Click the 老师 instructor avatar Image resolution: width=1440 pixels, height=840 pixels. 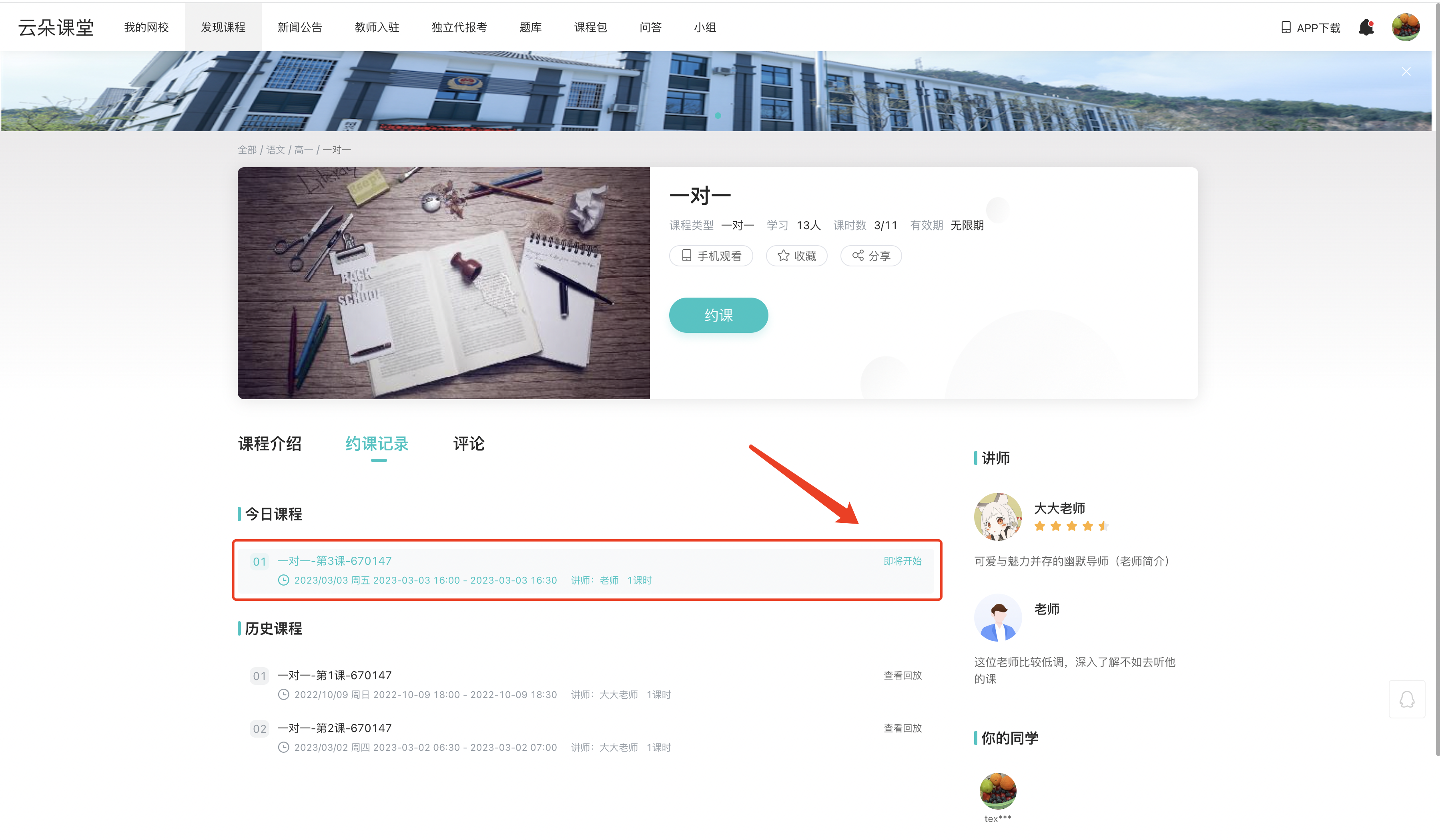click(x=998, y=617)
